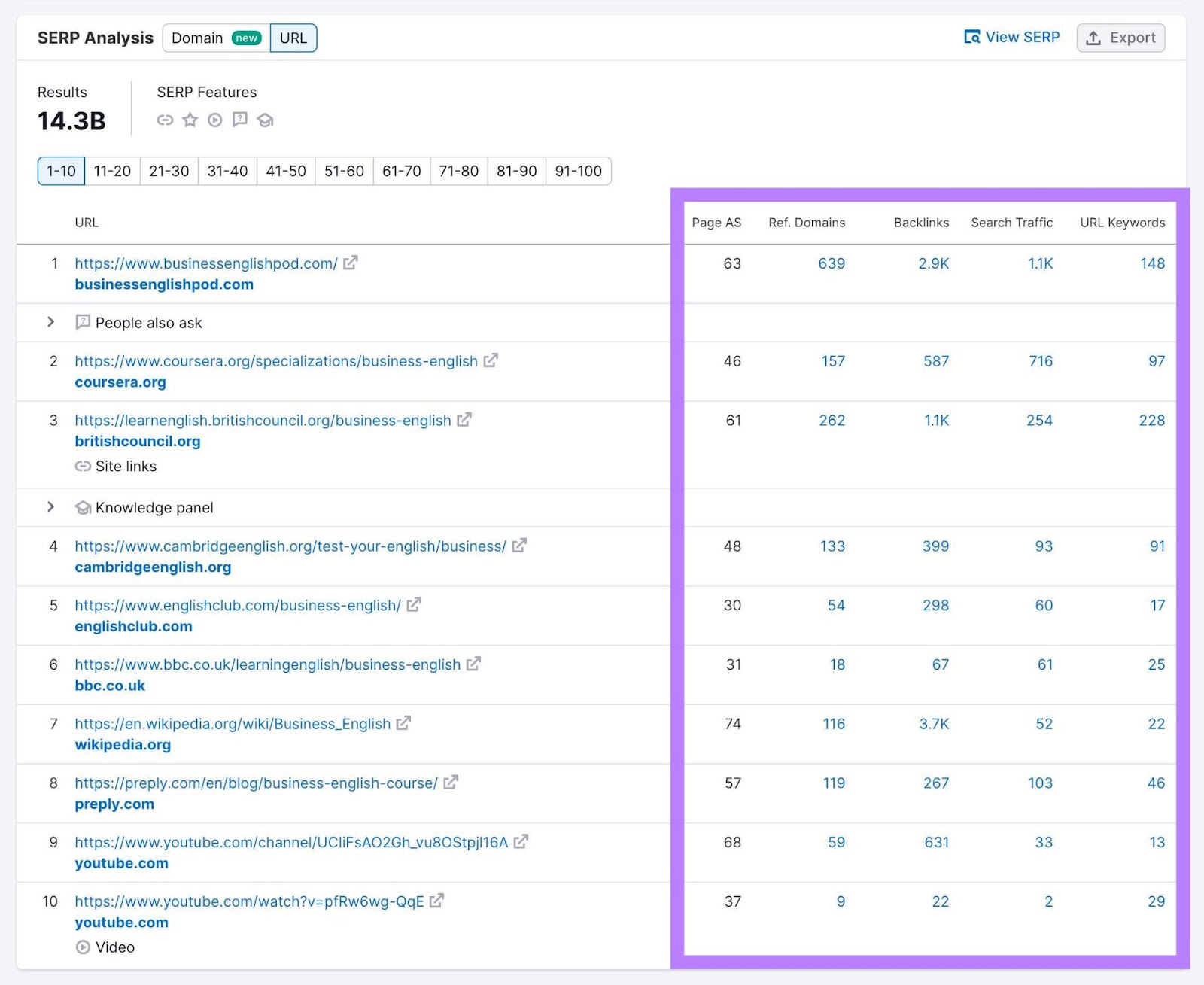This screenshot has width=1204, height=985.
Task: Click the external-link icon beside the preply.com result
Action: [x=449, y=783]
